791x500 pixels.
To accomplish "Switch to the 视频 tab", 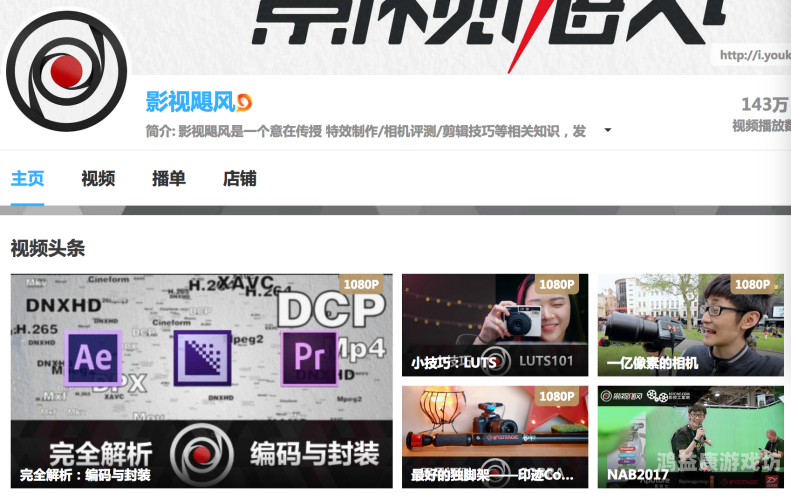I will pyautogui.click(x=98, y=179).
